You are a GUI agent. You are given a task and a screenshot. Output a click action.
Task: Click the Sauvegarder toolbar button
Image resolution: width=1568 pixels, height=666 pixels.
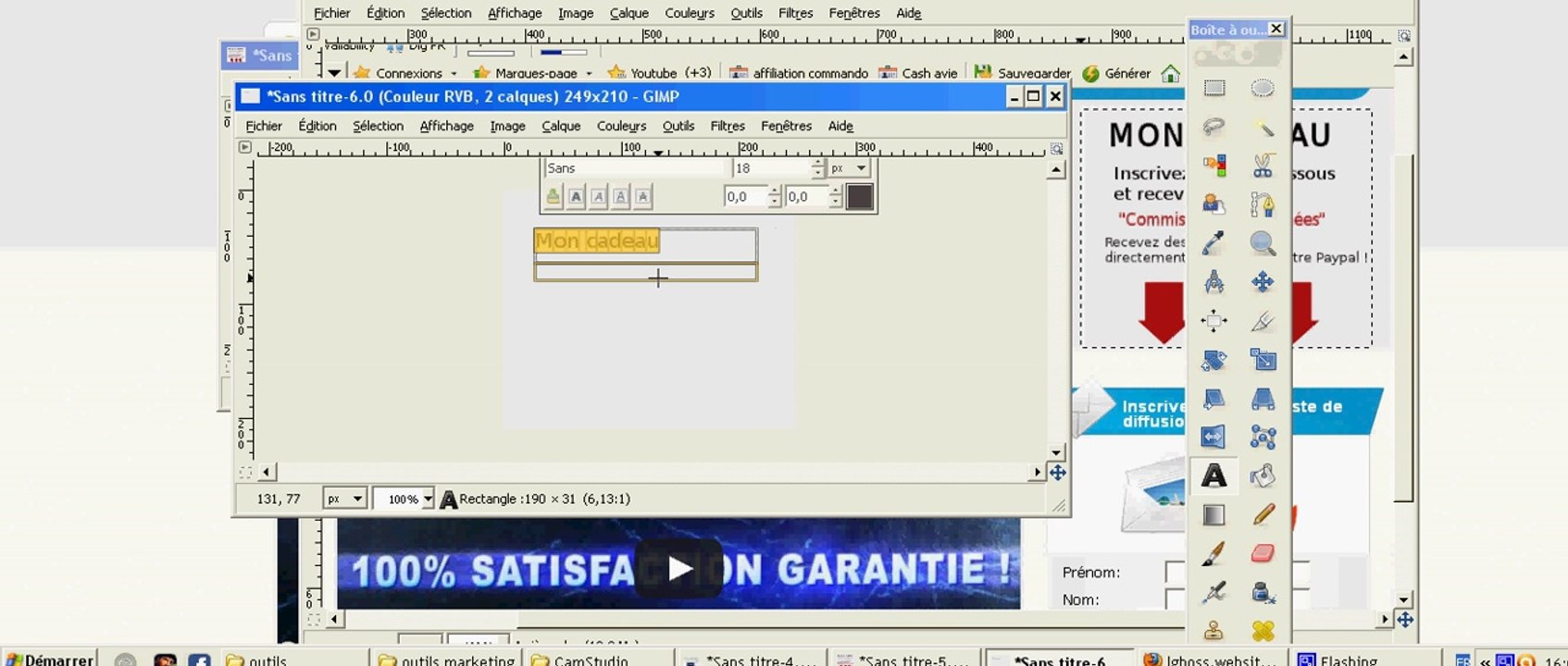(x=1023, y=73)
